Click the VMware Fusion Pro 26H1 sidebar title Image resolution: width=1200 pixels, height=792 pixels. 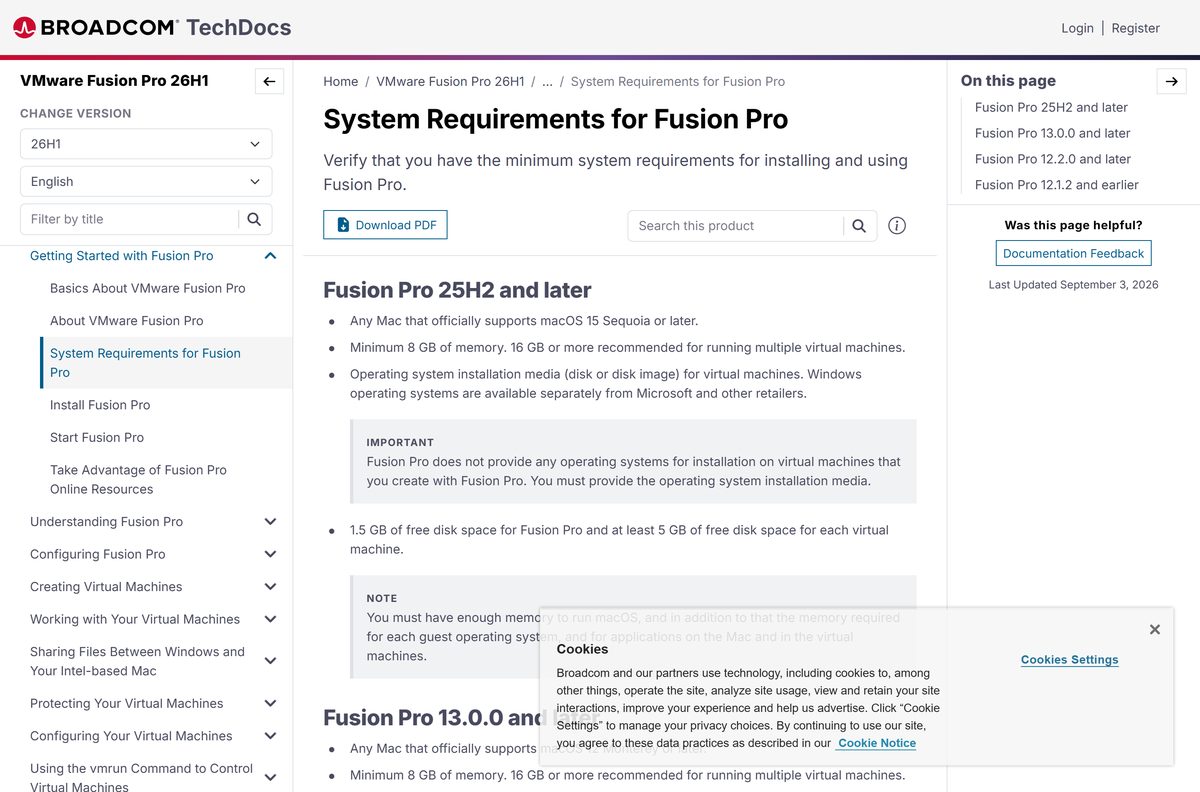pos(114,81)
